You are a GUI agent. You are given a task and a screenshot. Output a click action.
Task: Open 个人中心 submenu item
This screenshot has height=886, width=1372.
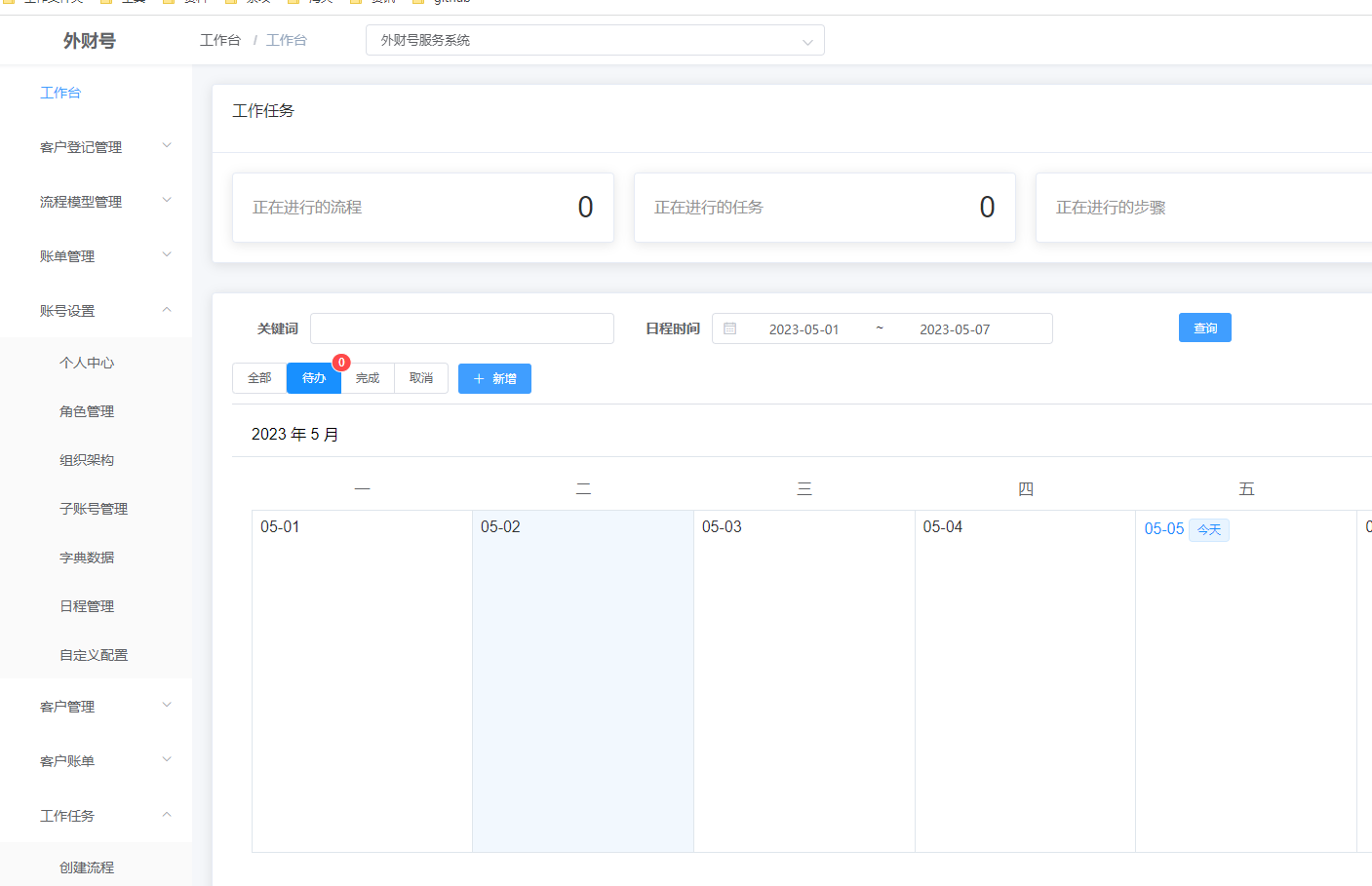click(x=87, y=363)
